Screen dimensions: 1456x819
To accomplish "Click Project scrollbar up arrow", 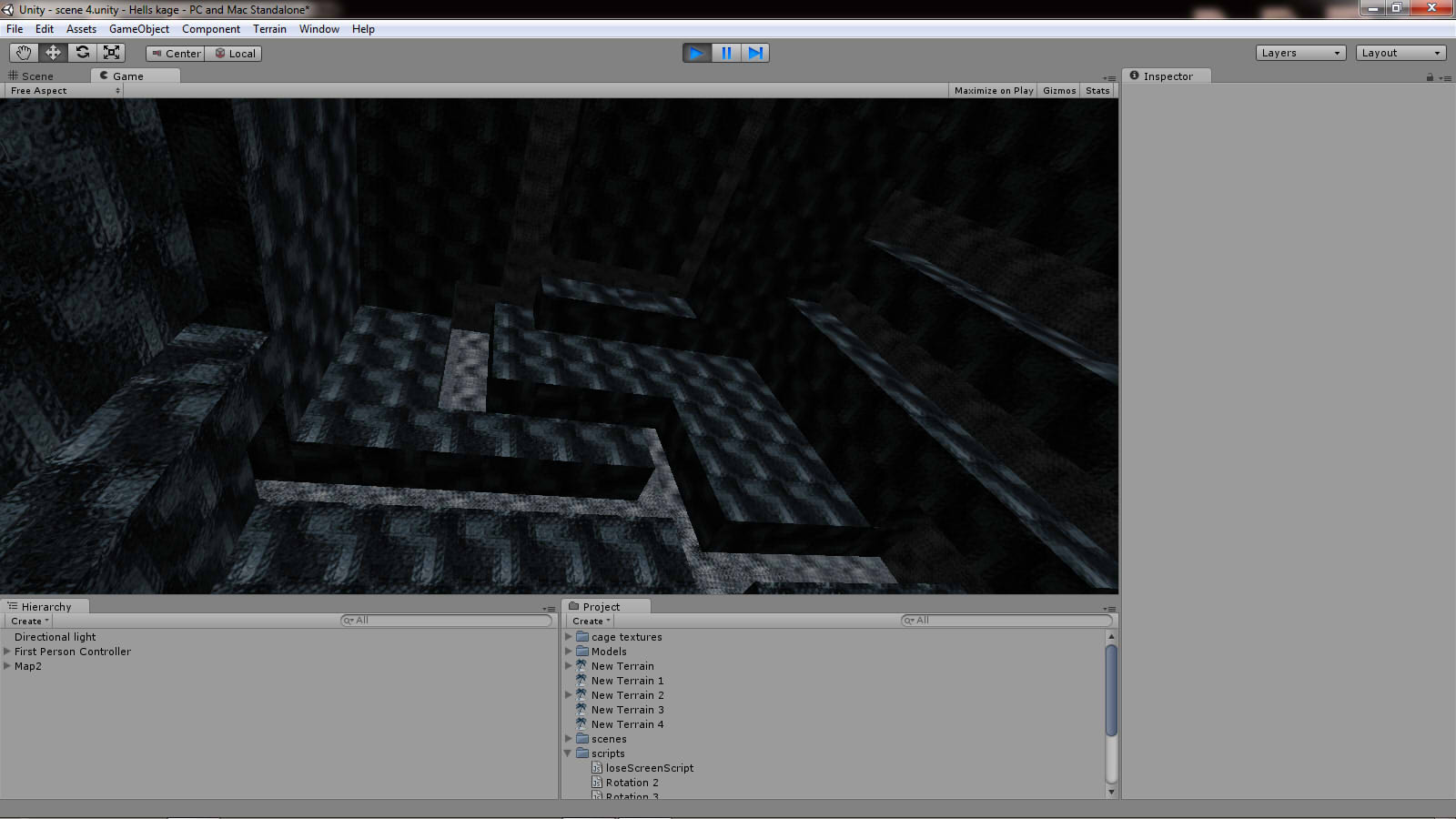I will [x=1111, y=636].
